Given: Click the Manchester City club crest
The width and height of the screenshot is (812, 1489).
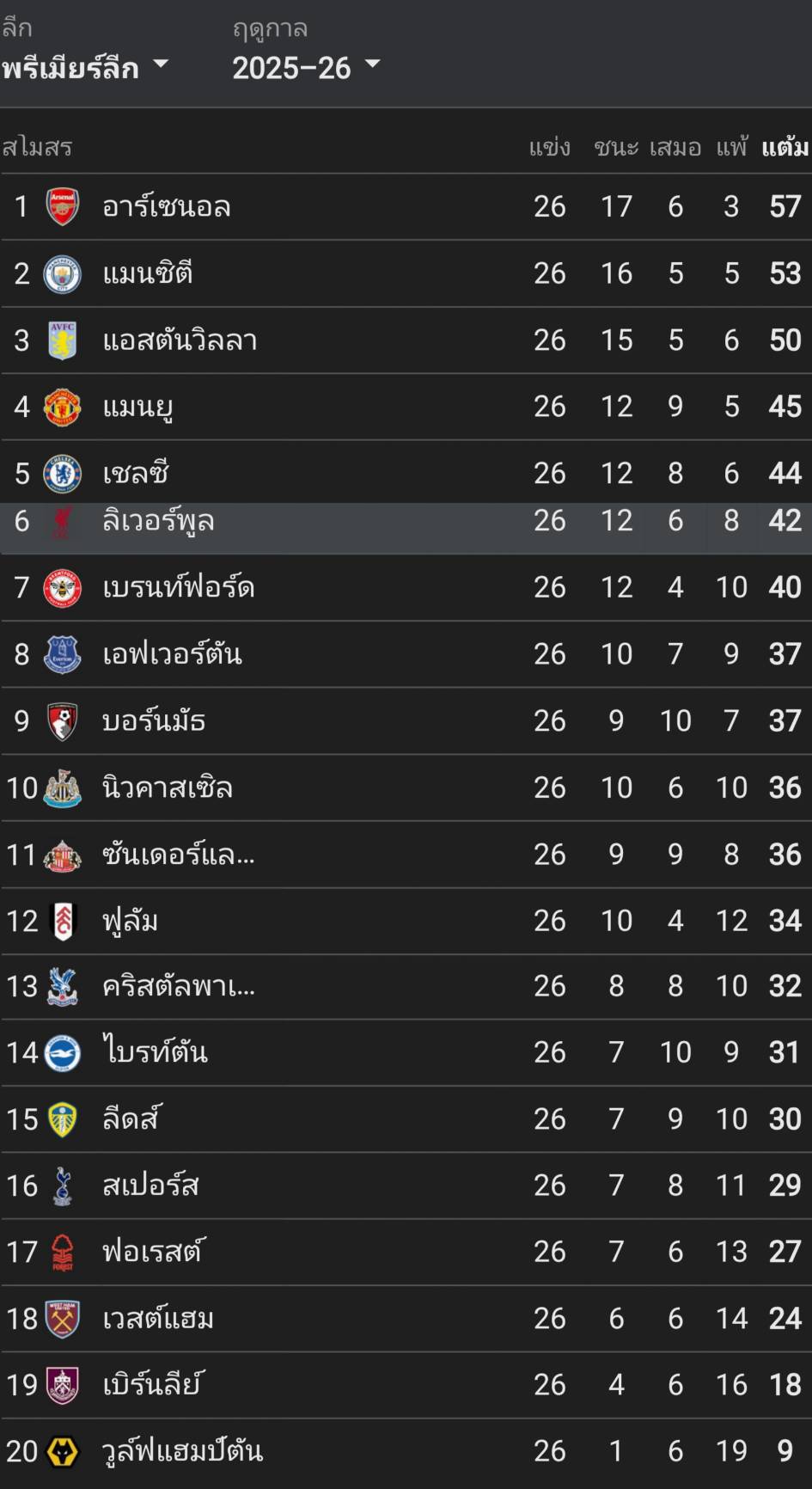Looking at the screenshot, I should click(63, 273).
